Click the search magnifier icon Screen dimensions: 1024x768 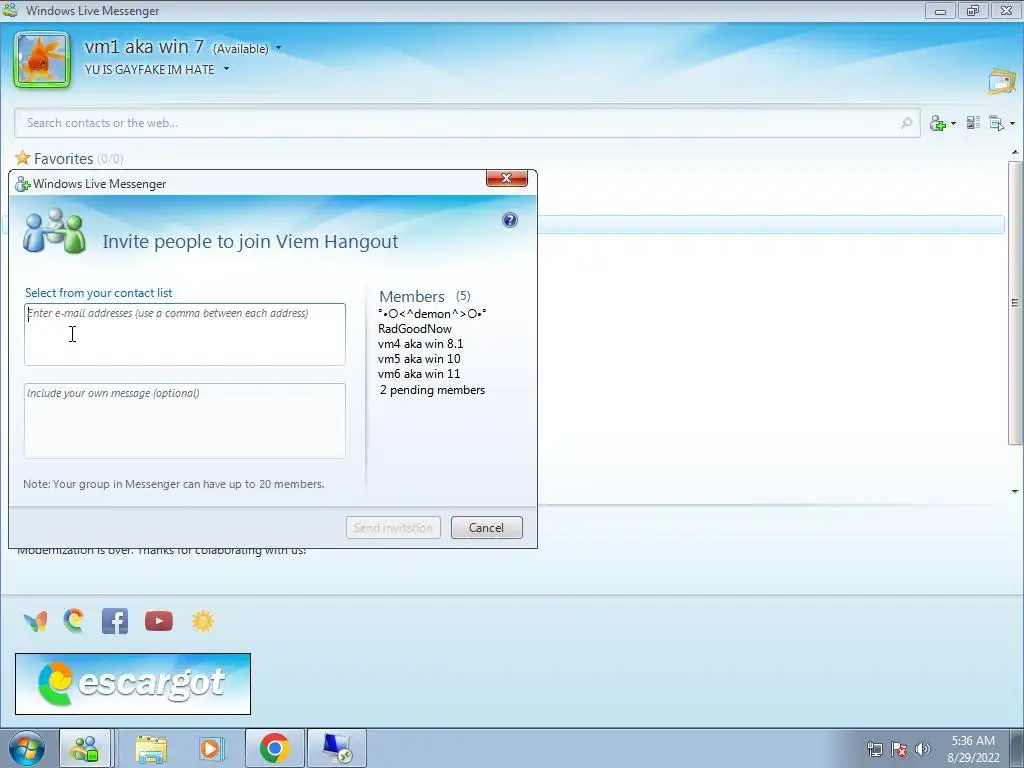[x=906, y=123]
